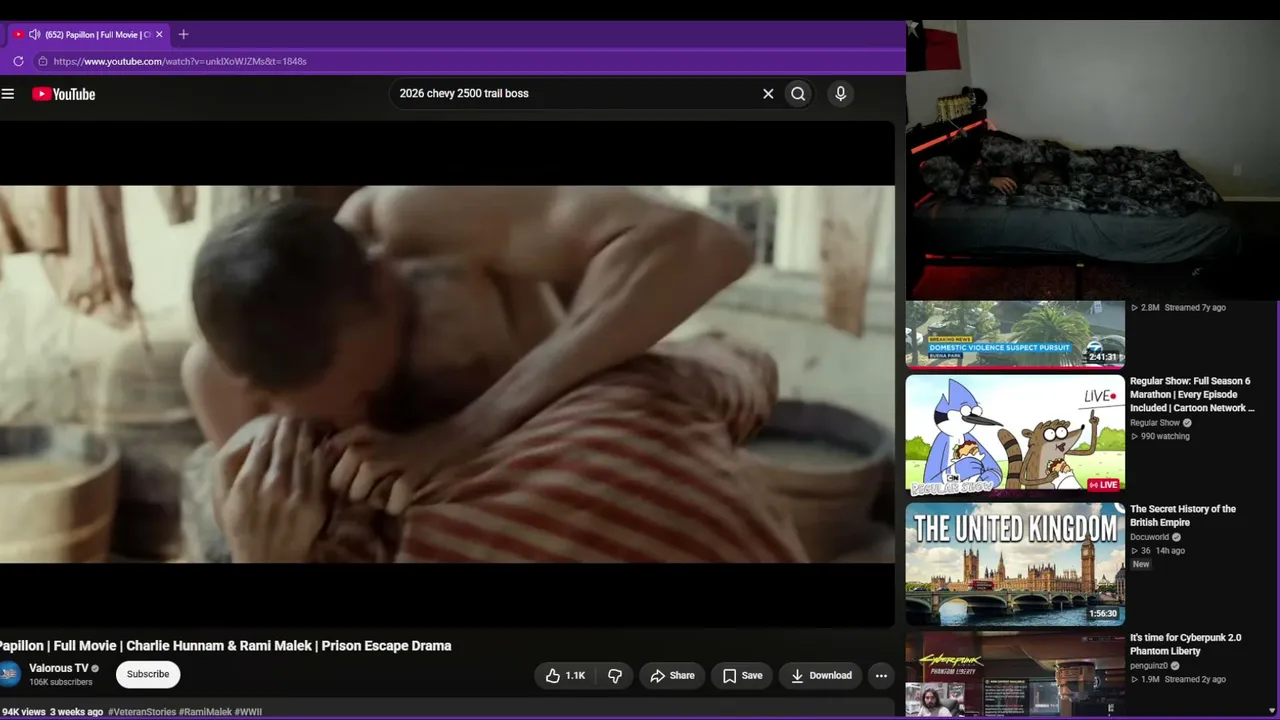Image resolution: width=1280 pixels, height=720 pixels.
Task: Focus the address bar URL
Action: [180, 61]
